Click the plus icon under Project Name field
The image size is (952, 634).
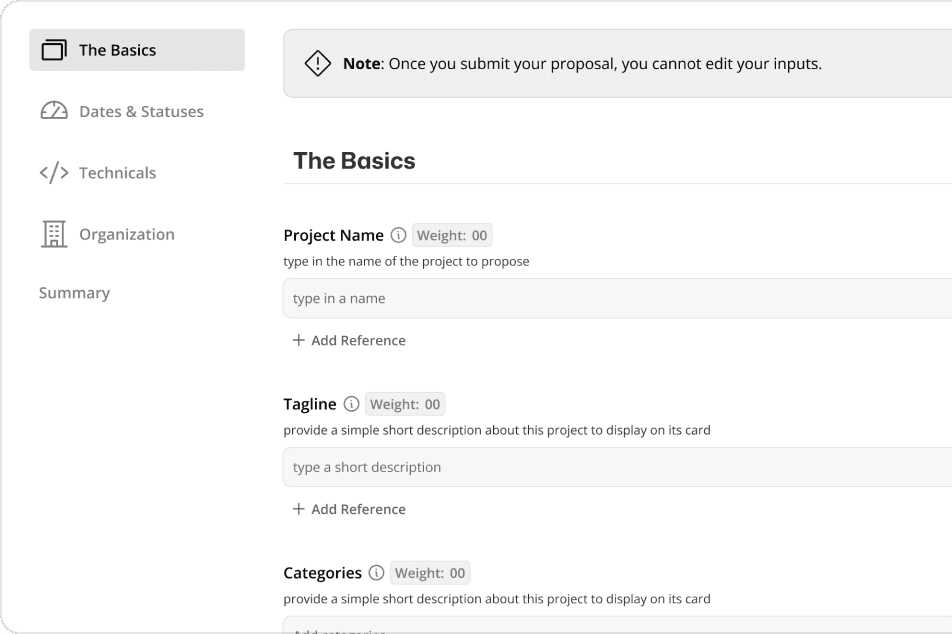tap(298, 340)
